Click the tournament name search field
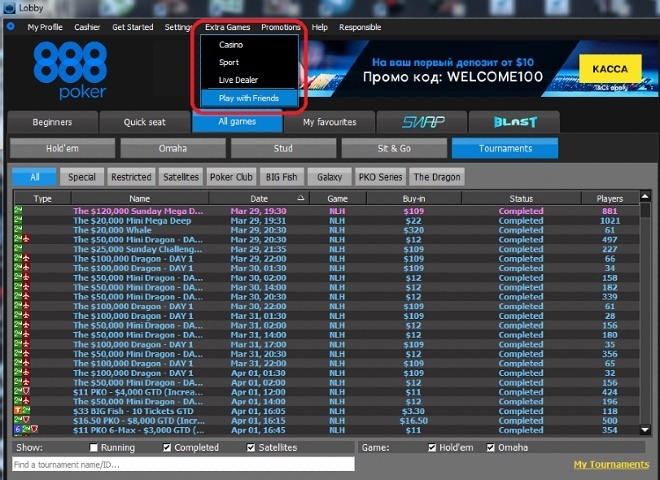This screenshot has width=660, height=480. 182,465
